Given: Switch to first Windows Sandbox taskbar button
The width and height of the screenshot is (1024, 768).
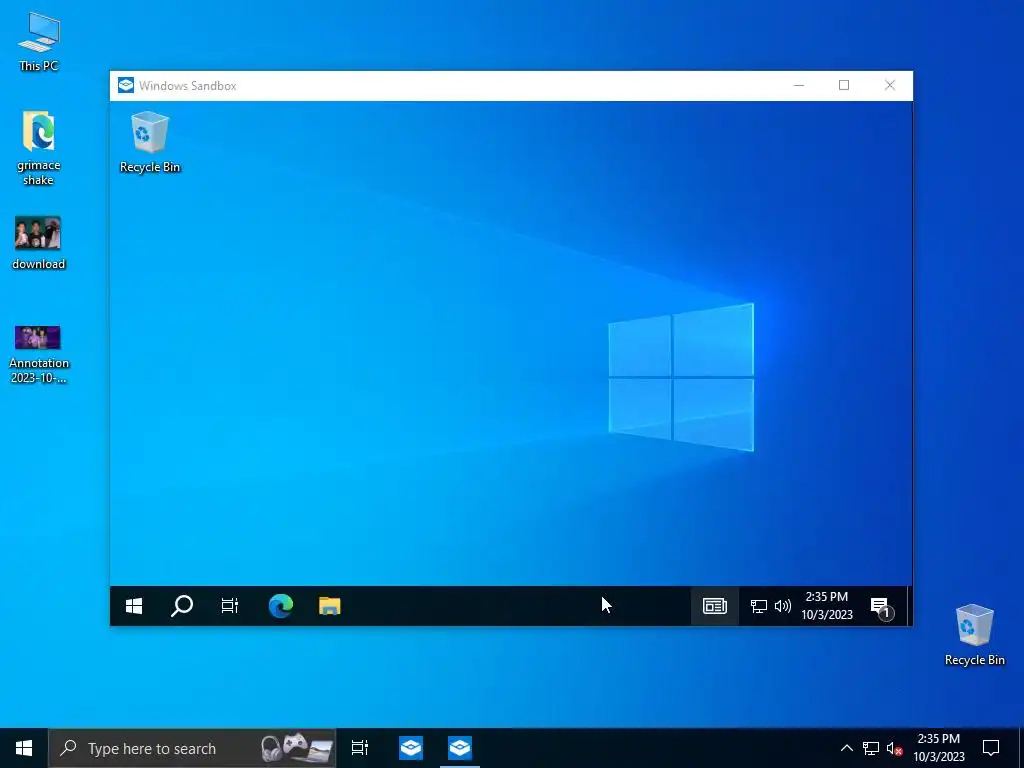Looking at the screenshot, I should (411, 748).
